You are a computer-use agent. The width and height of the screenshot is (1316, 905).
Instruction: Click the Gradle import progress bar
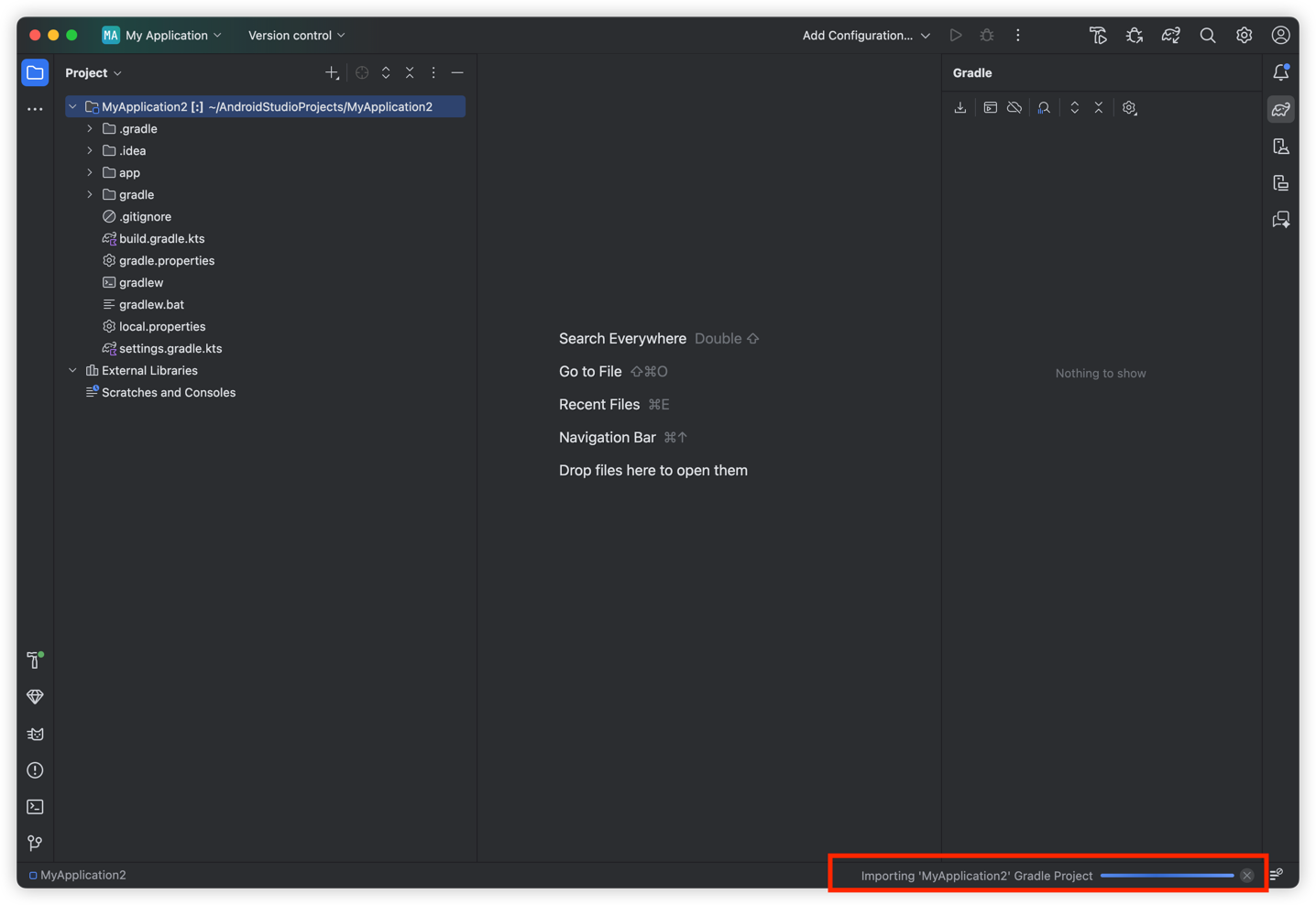pos(1167,876)
